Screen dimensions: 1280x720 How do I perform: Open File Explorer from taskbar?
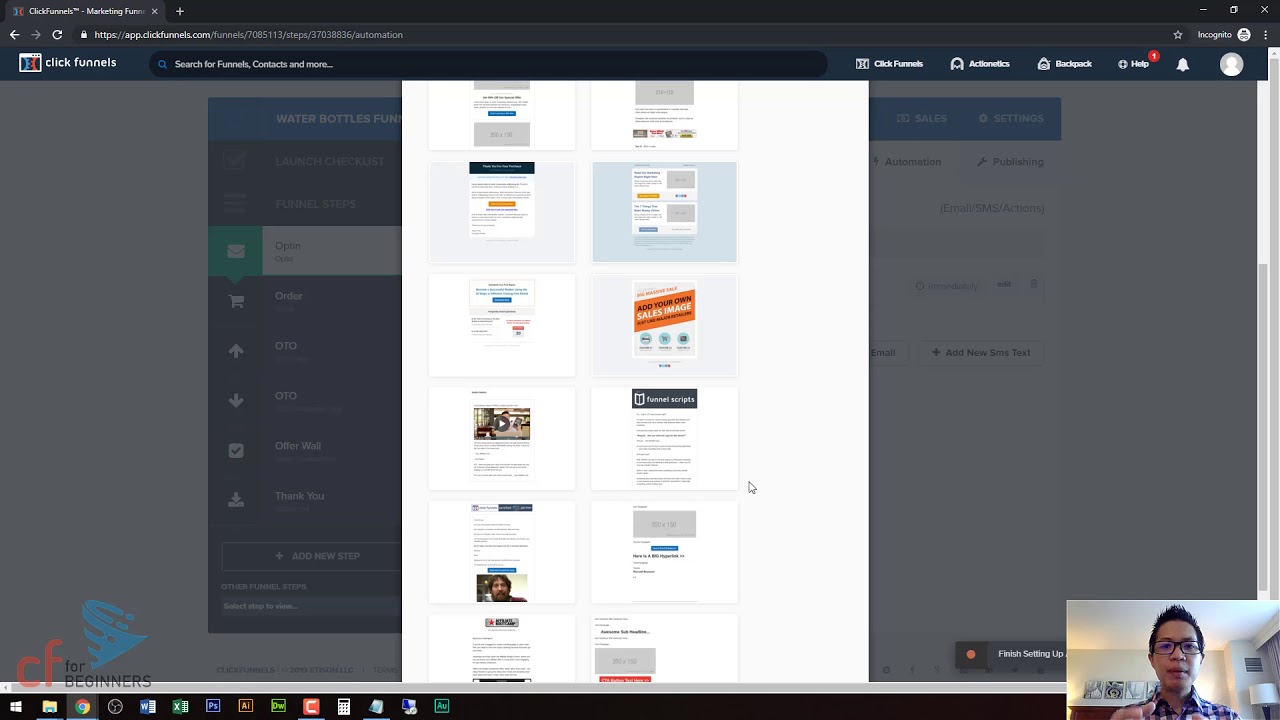[x=49, y=707]
